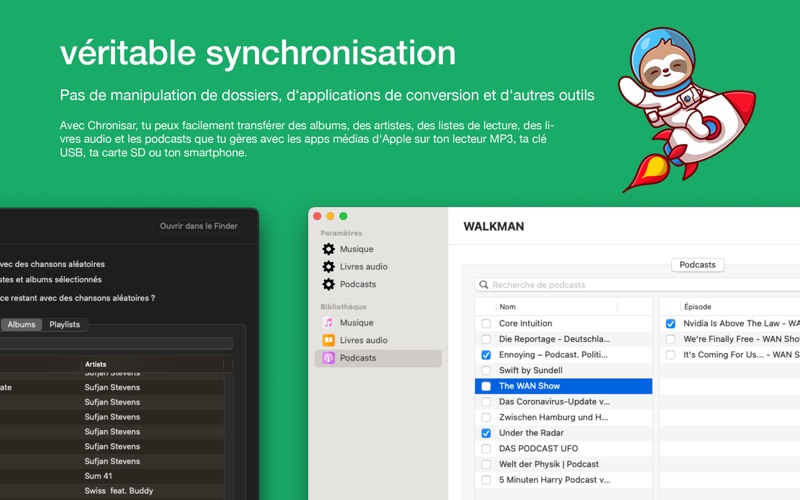Viewport: 800px width, 500px height.
Task: Select Podcasts under Paramètres
Action: (358, 284)
